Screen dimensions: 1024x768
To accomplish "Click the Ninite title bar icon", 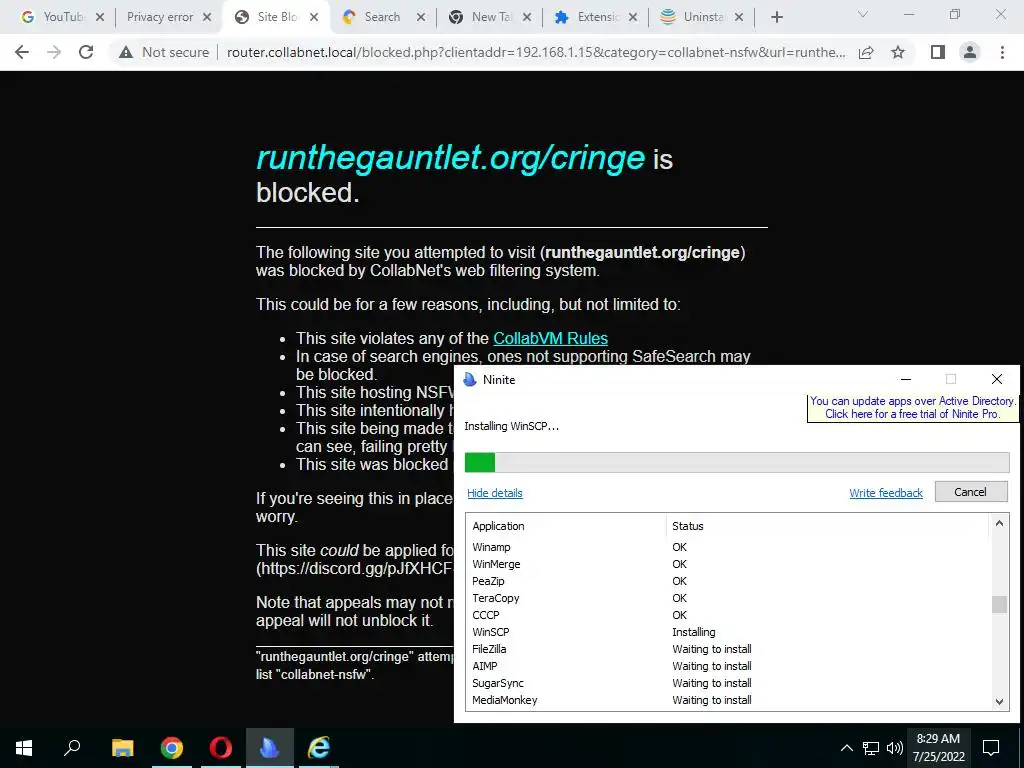I will tap(470, 379).
